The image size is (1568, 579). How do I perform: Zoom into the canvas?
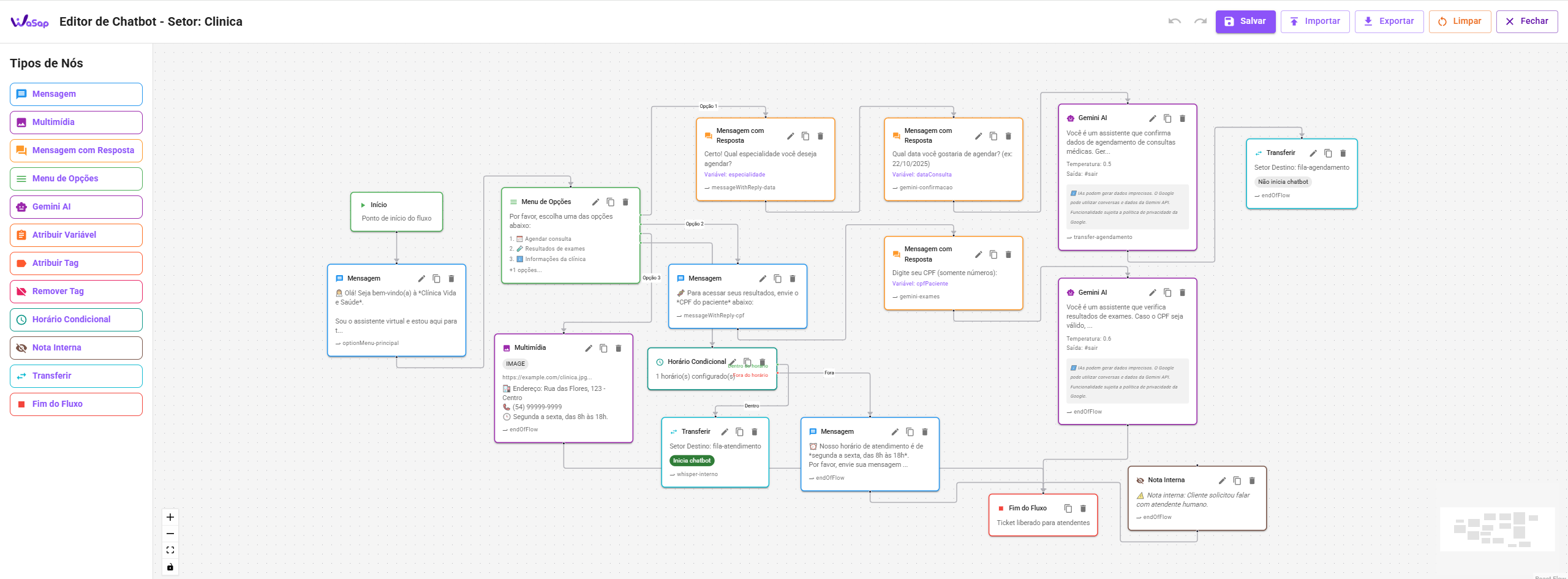pyautogui.click(x=170, y=517)
